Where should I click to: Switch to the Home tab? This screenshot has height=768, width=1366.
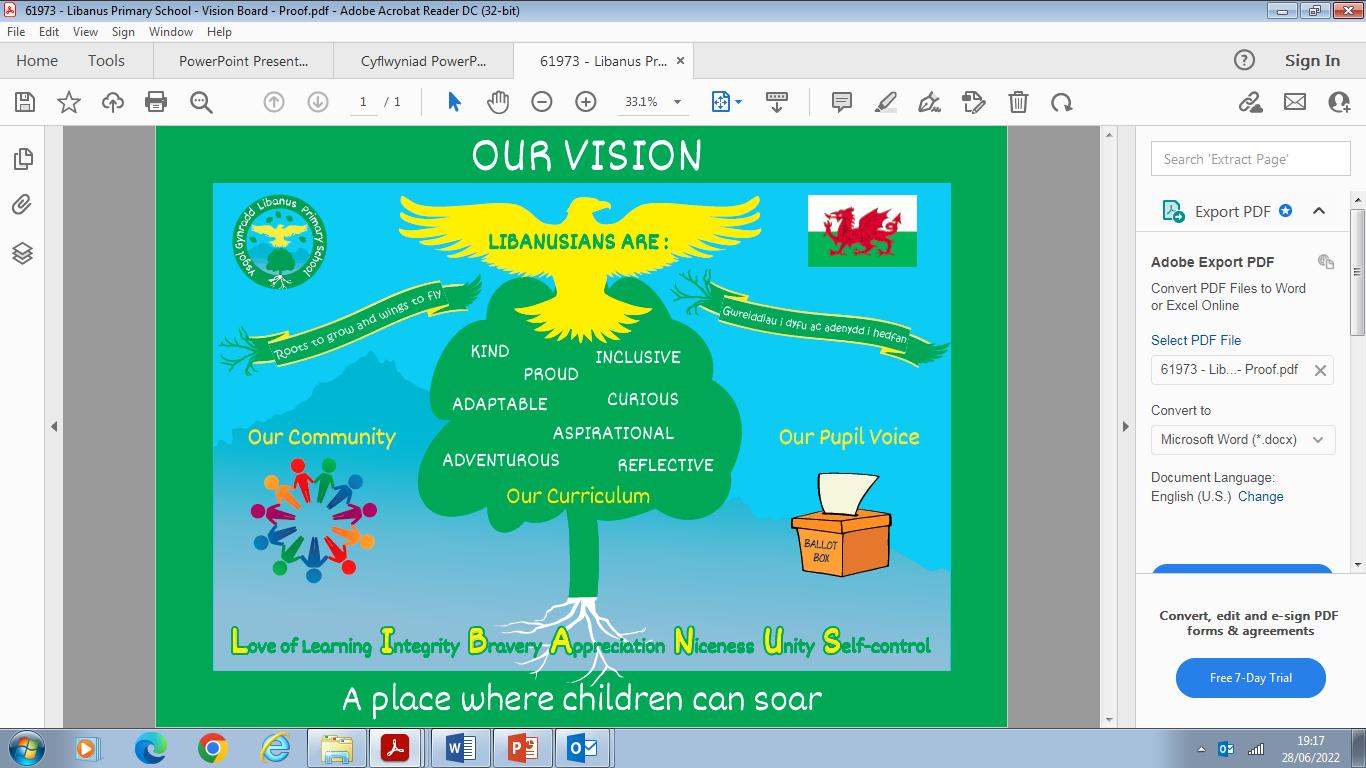click(37, 60)
